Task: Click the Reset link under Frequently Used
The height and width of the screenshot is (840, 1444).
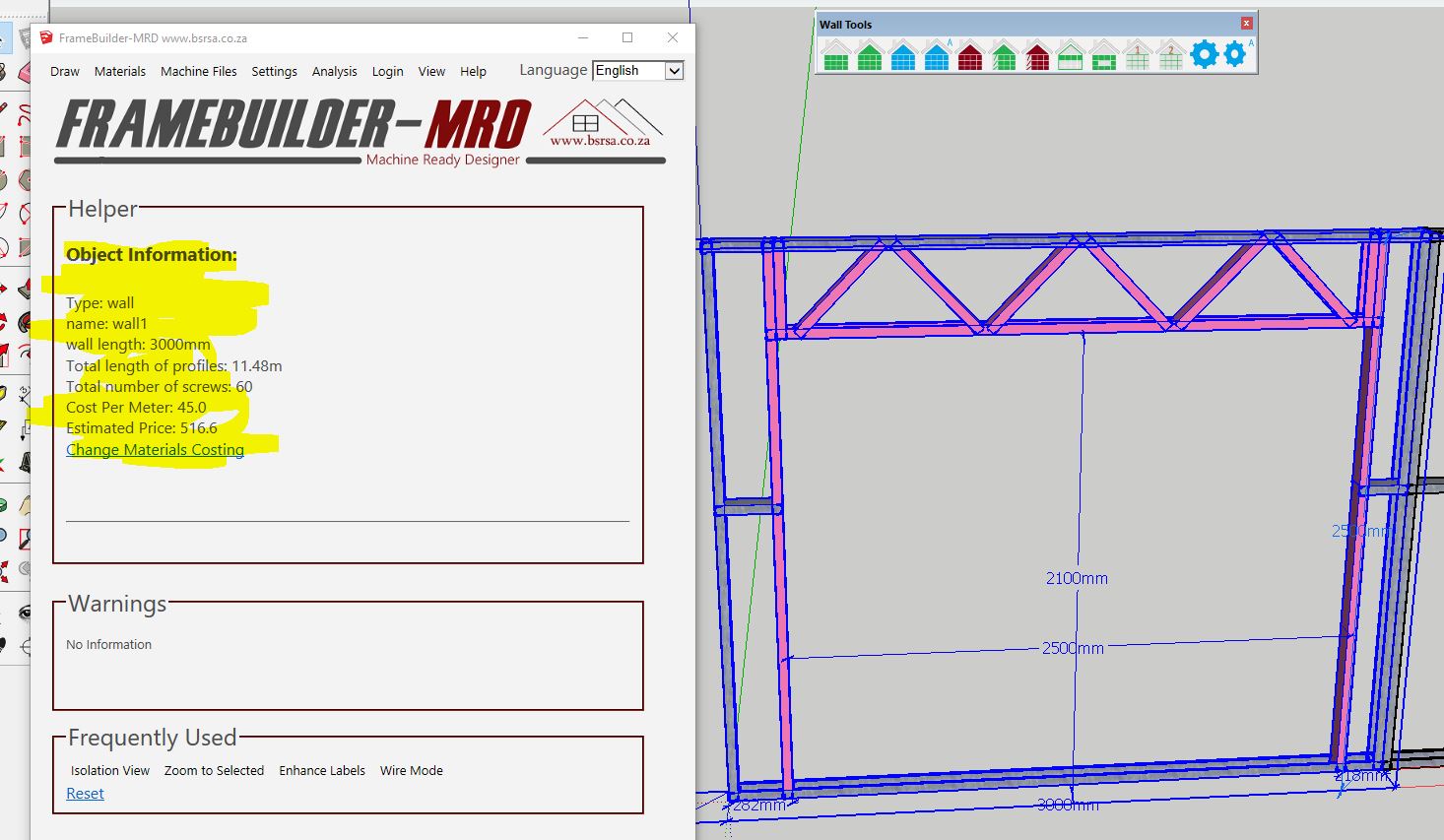Action: [x=85, y=794]
